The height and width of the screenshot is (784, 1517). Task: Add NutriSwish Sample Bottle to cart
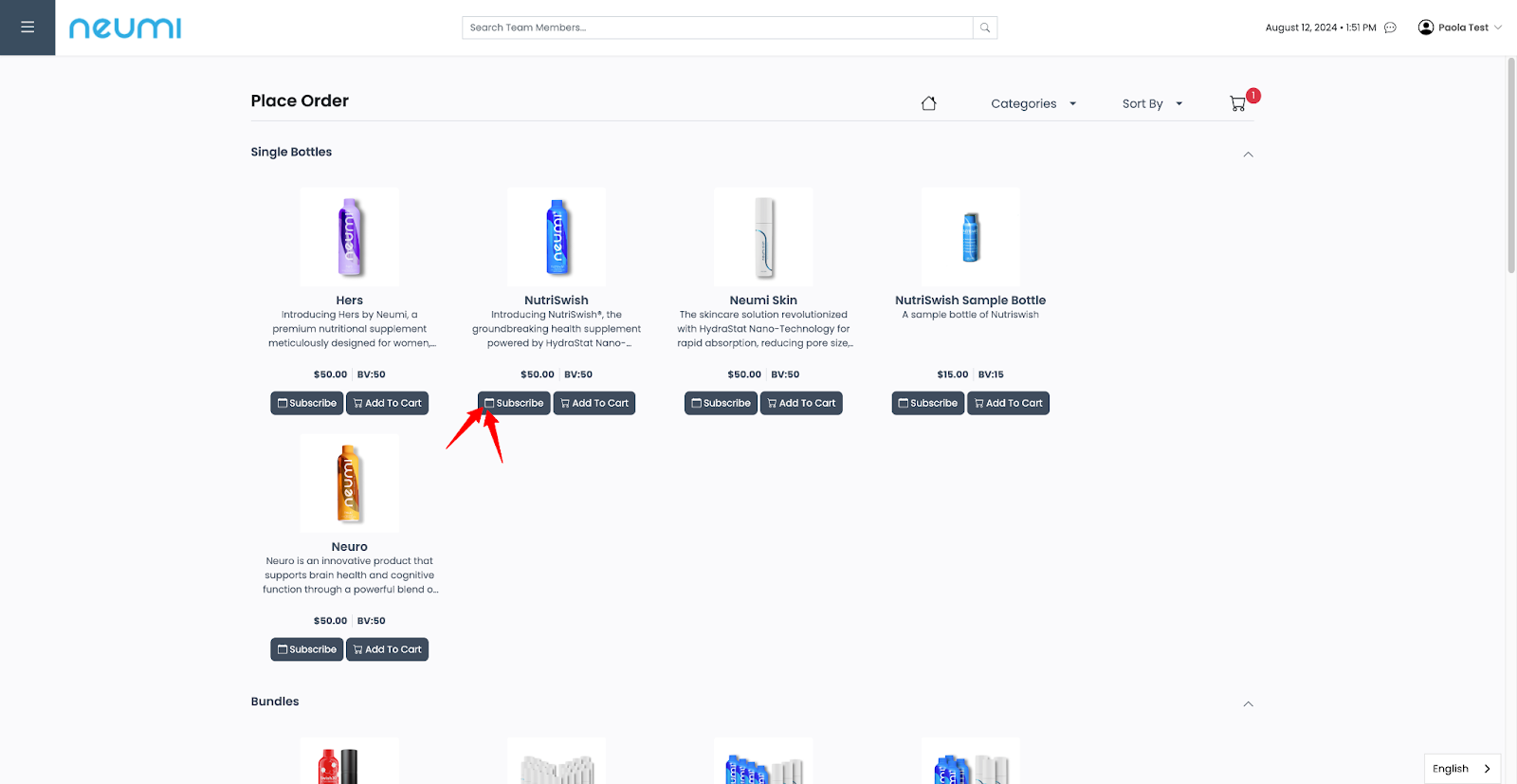click(1008, 403)
